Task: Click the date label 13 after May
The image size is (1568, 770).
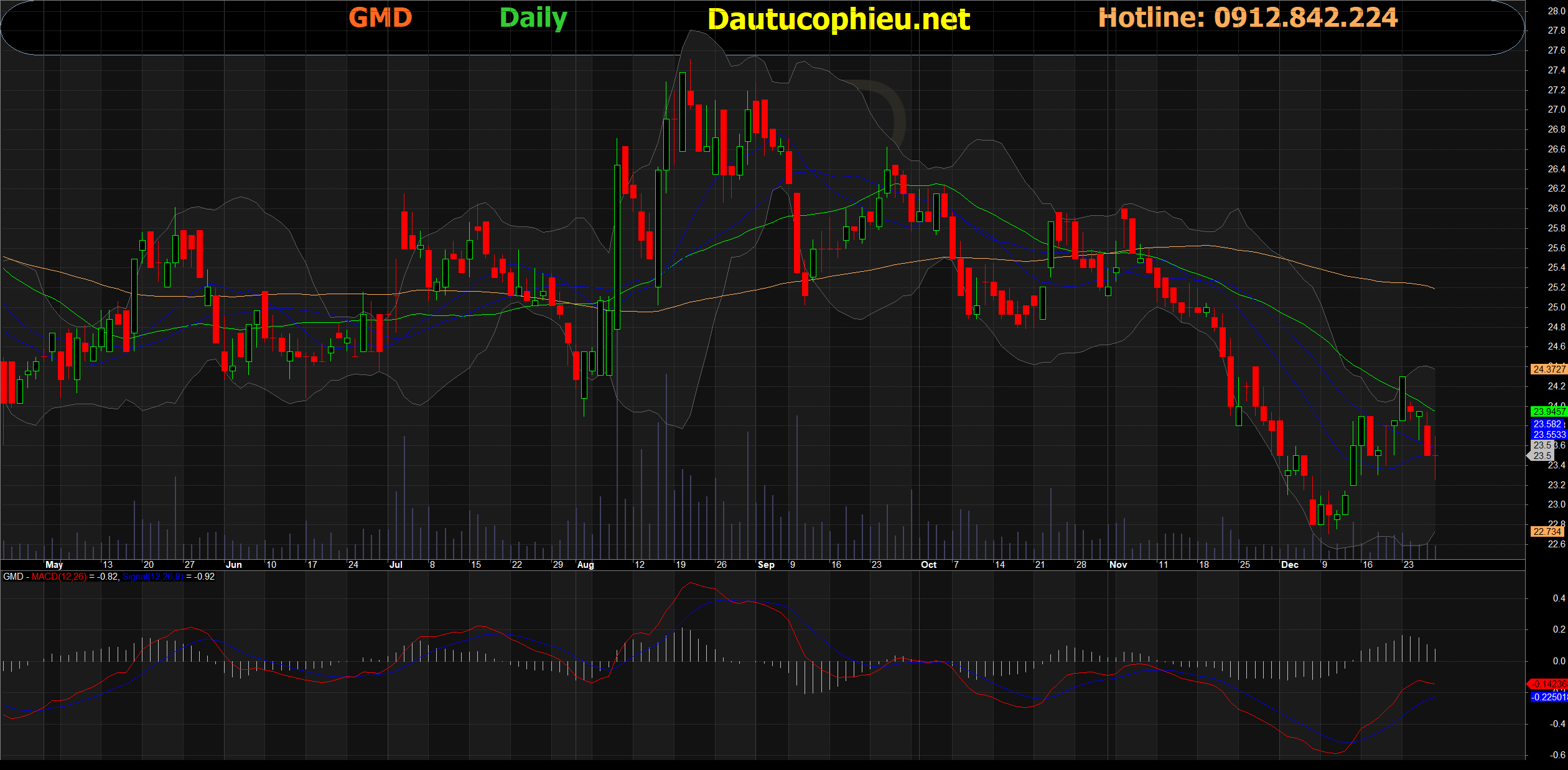Action: (108, 565)
